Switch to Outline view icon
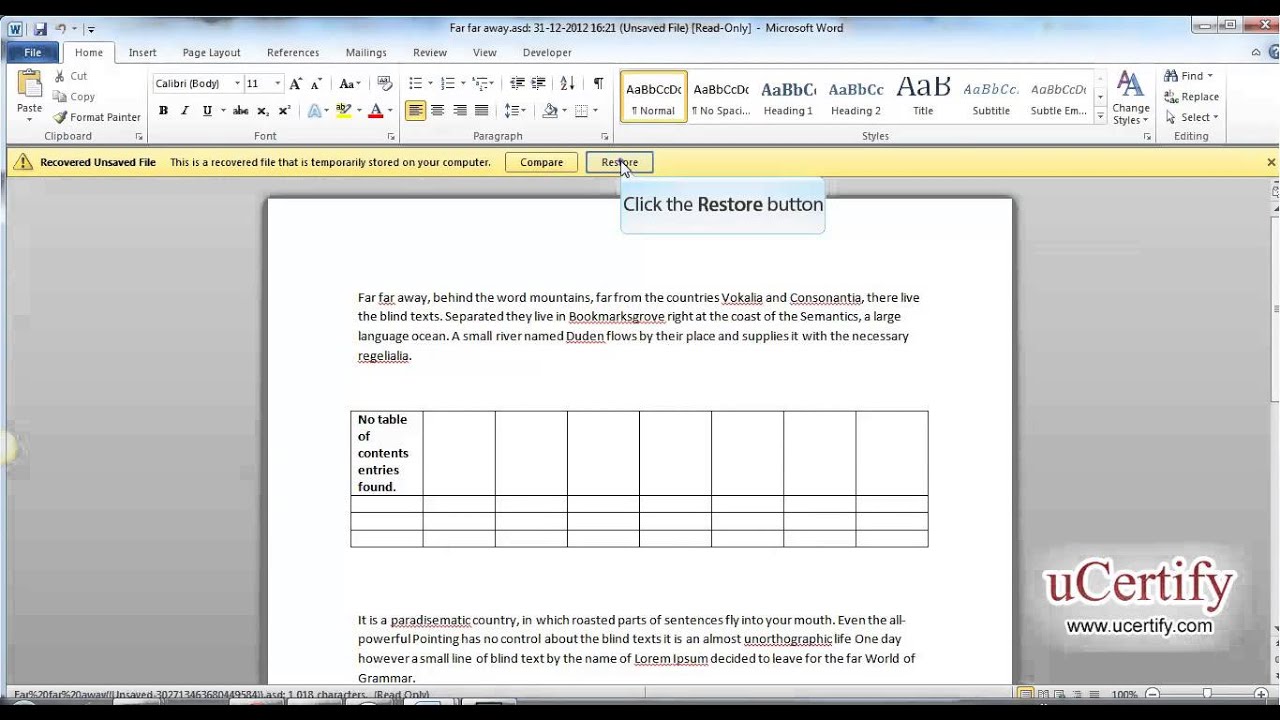The width and height of the screenshot is (1280, 720). pos(1075,694)
